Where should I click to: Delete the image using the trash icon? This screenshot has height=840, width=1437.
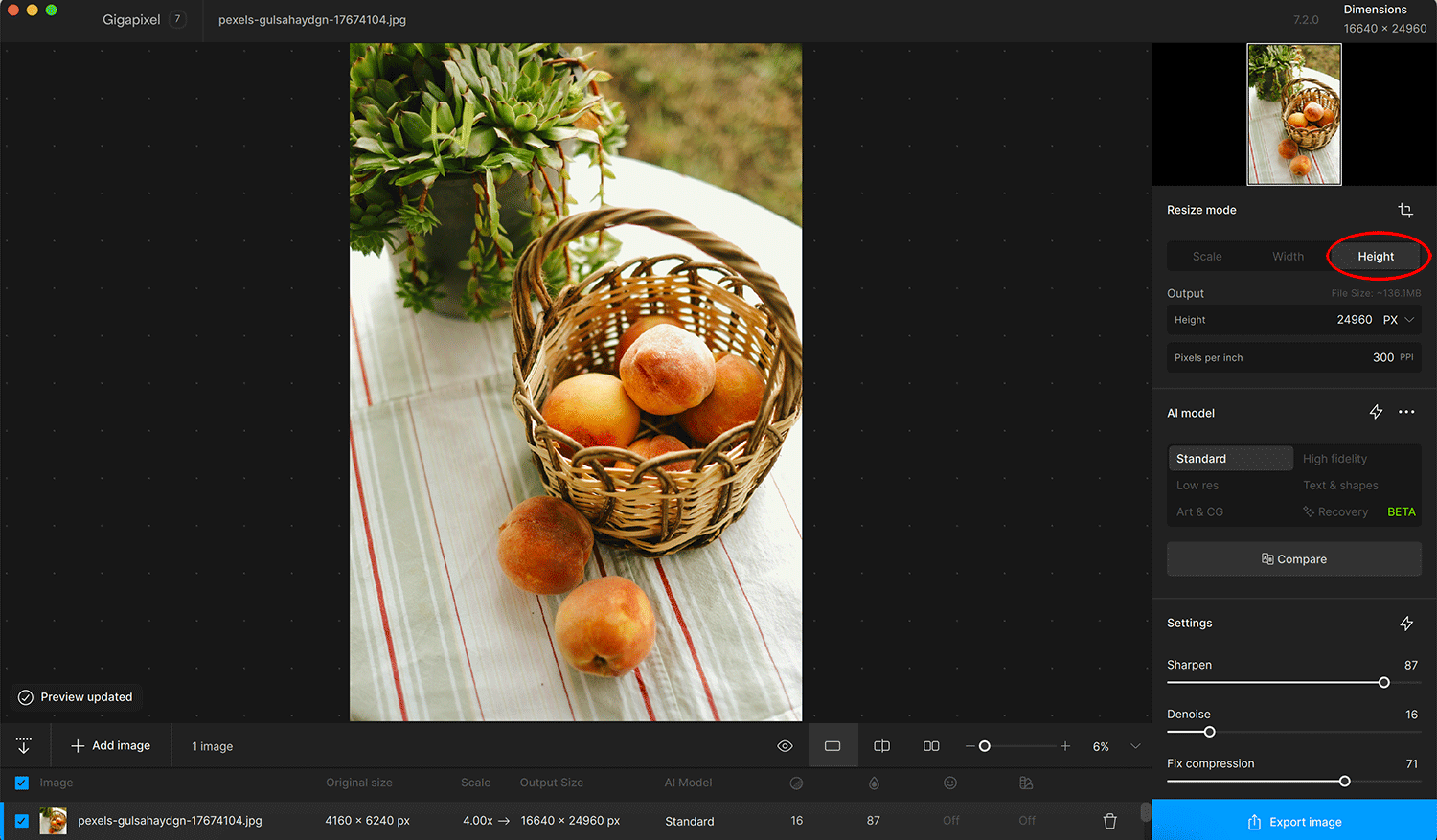[1109, 821]
